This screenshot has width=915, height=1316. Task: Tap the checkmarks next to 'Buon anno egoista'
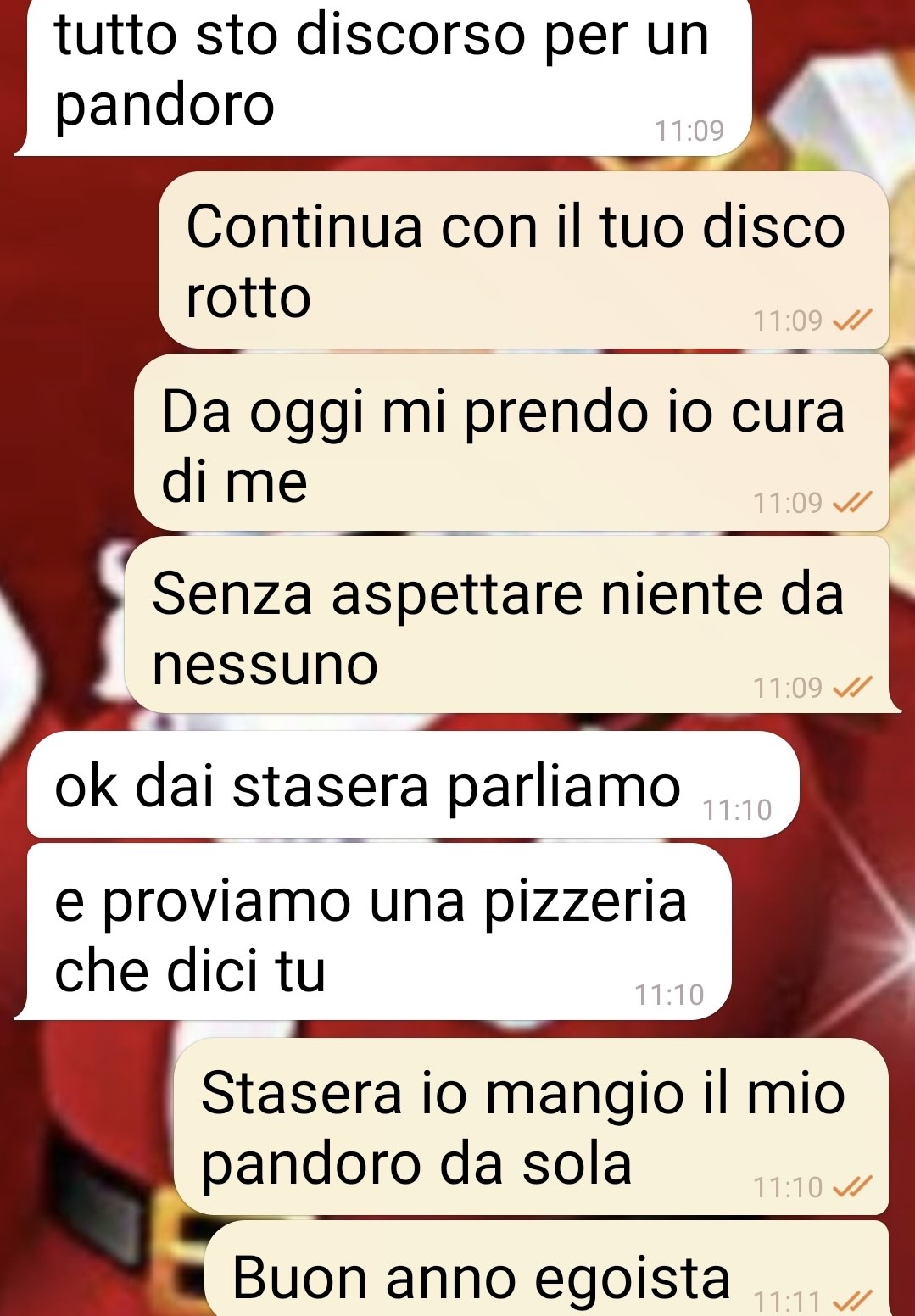(x=852, y=1300)
